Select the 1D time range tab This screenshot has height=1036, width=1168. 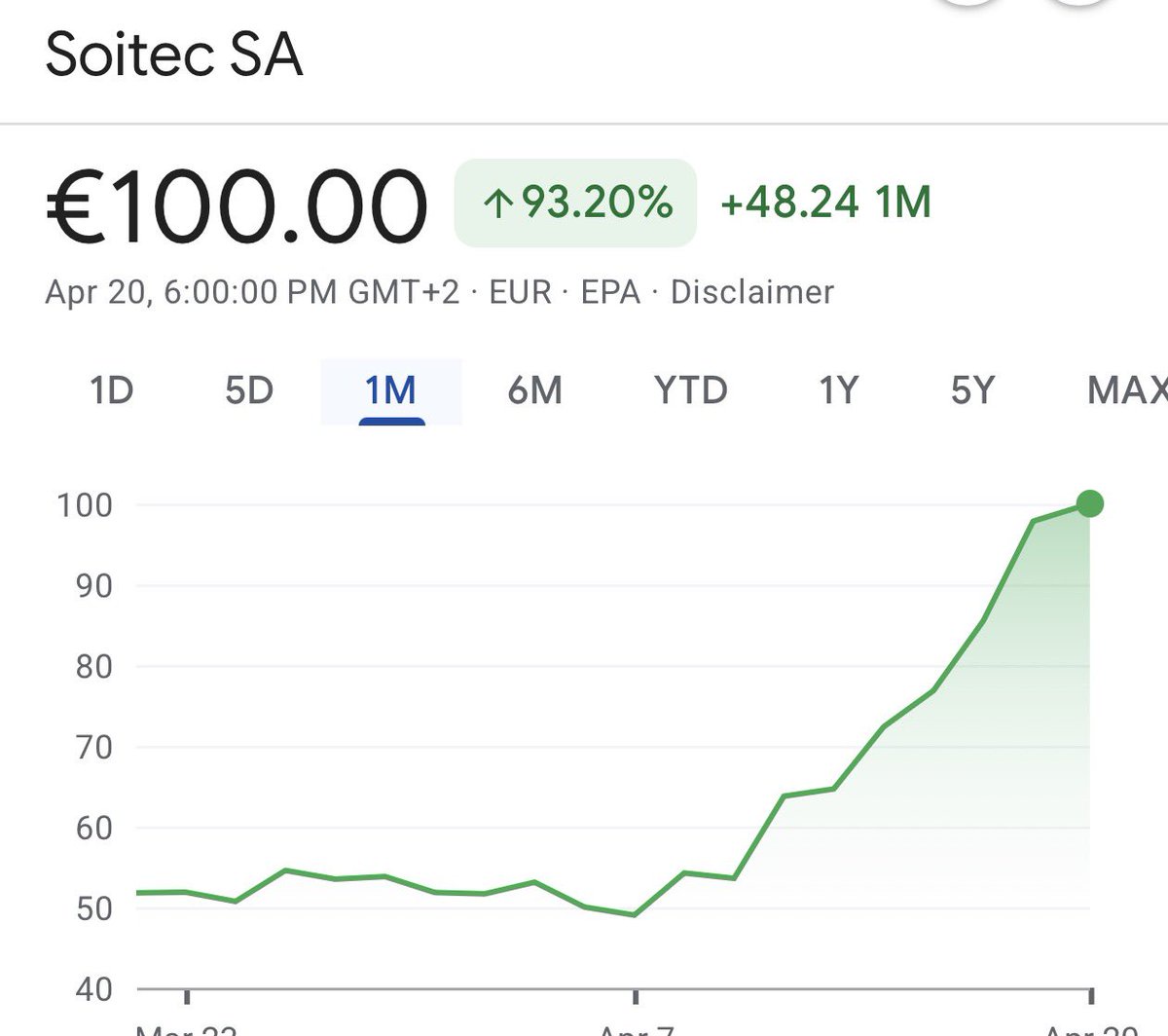(x=111, y=390)
